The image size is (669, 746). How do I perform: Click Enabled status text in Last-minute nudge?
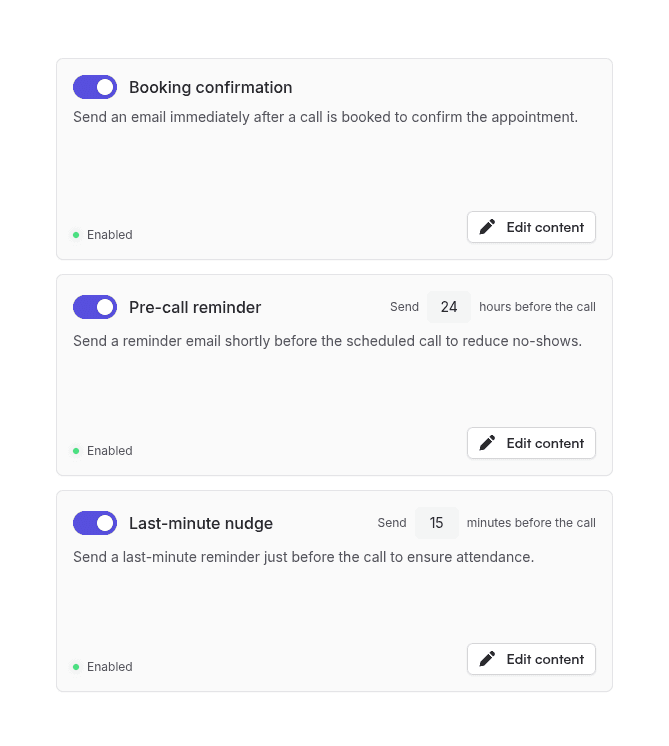point(109,667)
